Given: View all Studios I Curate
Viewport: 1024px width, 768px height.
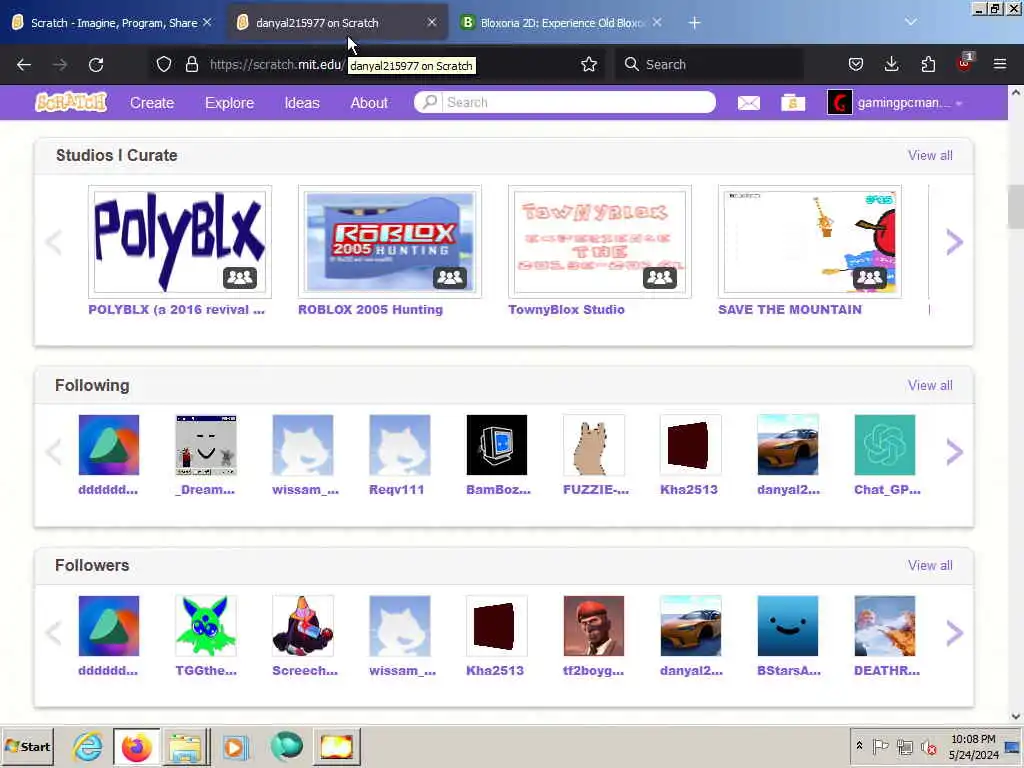Looking at the screenshot, I should point(930,155).
